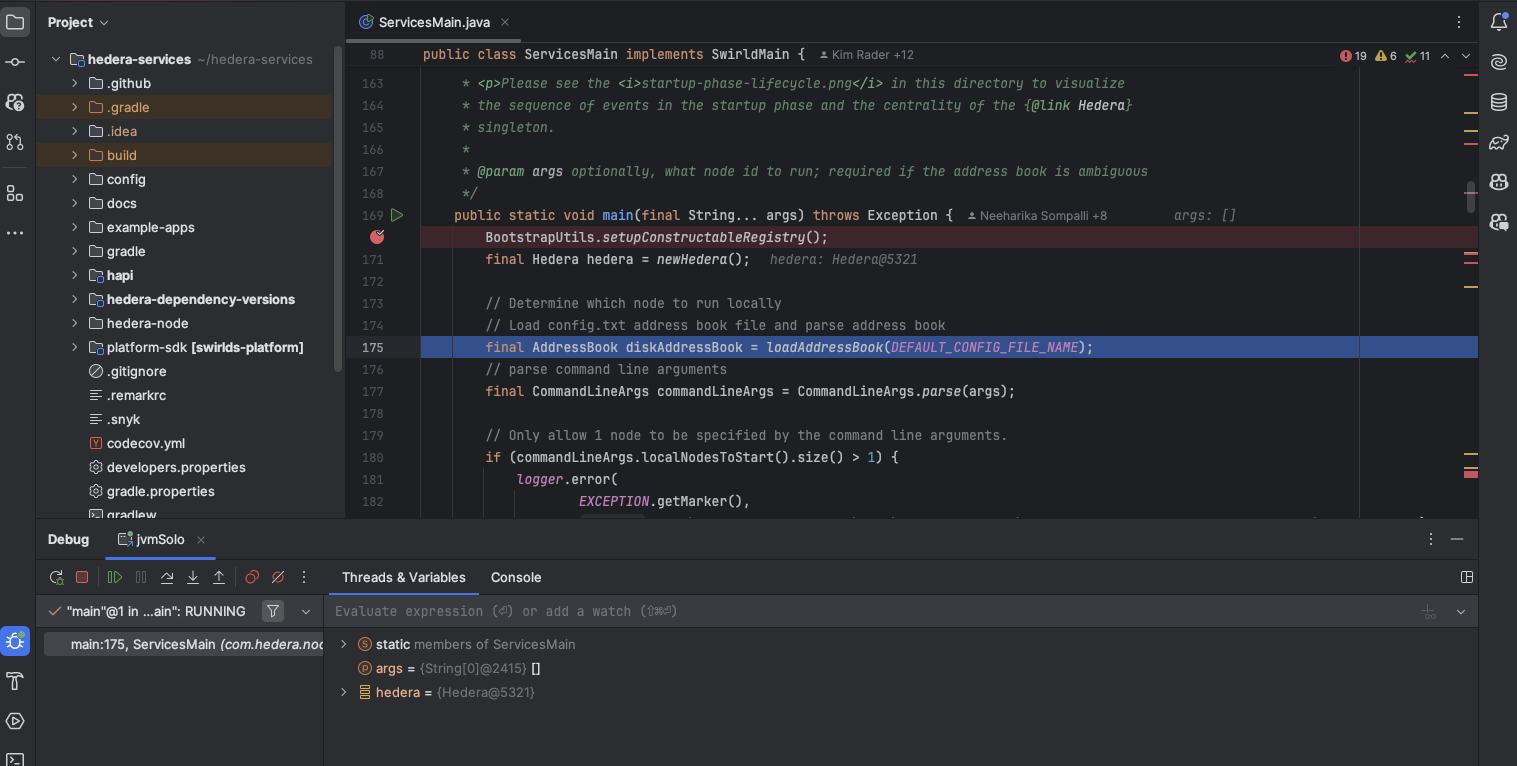Select the Step Over debugger icon
This screenshot has width=1517, height=766.
[x=167, y=577]
